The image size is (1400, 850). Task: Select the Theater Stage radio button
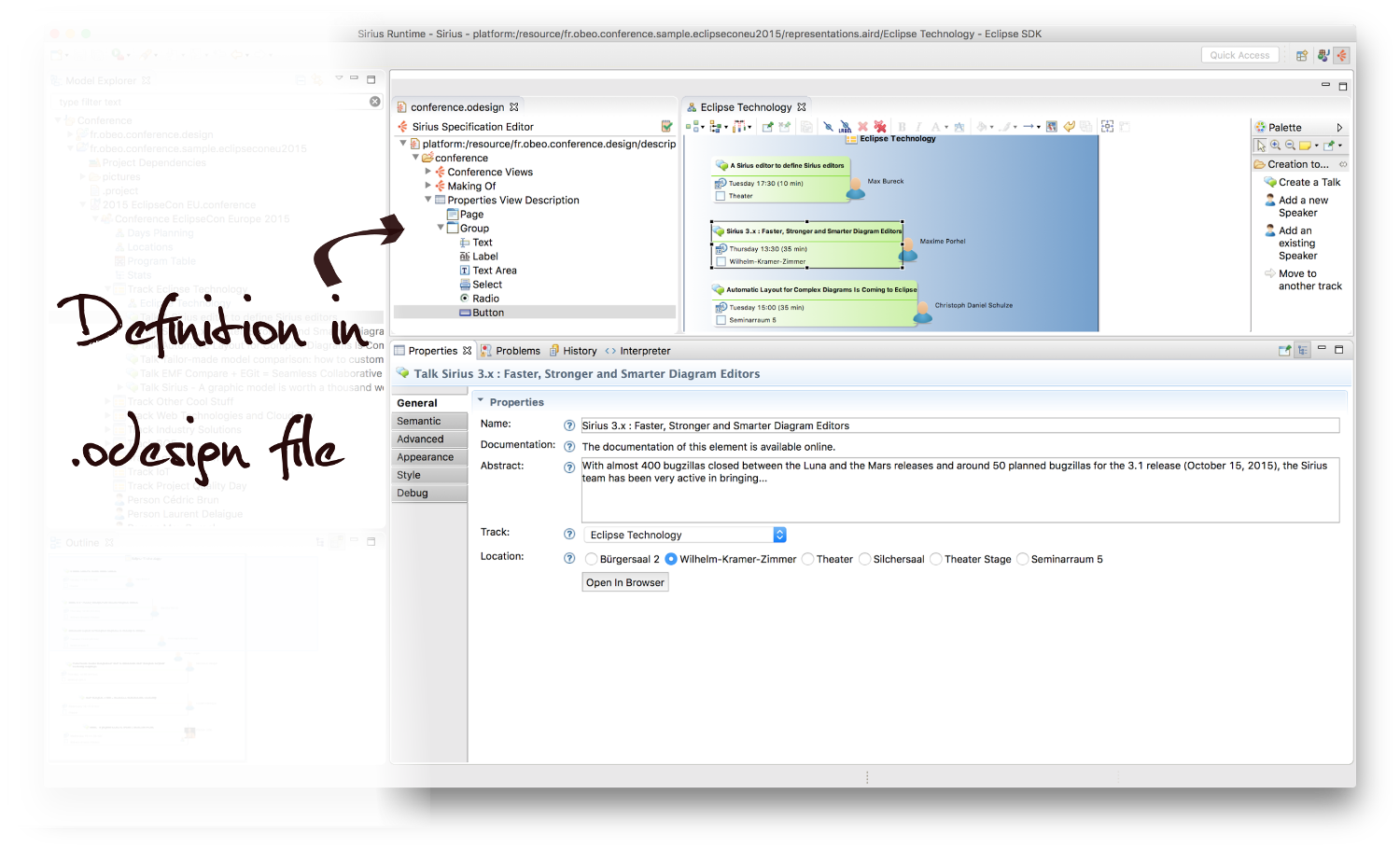pyautogui.click(x=935, y=559)
